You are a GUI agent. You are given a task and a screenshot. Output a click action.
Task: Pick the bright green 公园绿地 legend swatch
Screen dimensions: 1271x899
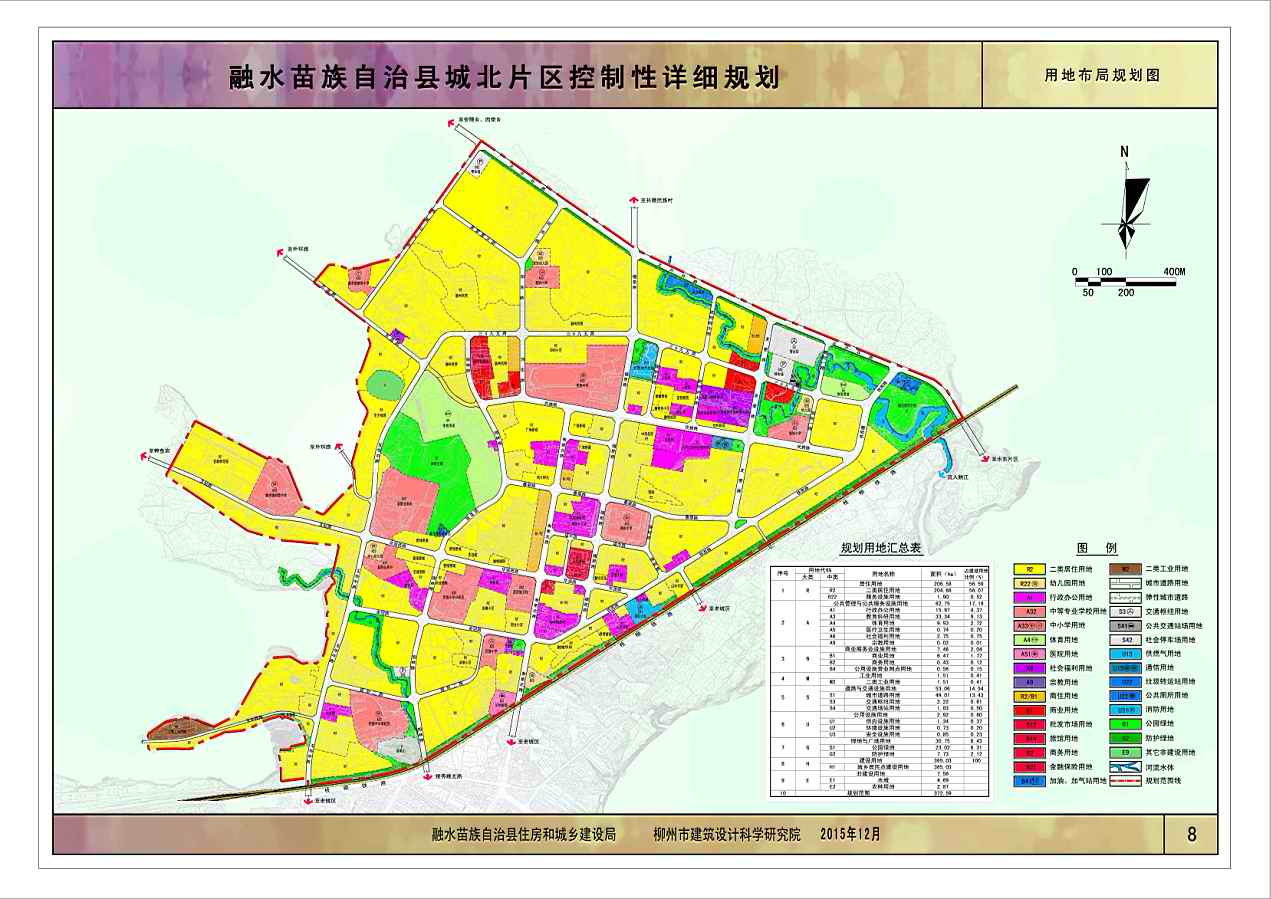pyautogui.click(x=1126, y=723)
